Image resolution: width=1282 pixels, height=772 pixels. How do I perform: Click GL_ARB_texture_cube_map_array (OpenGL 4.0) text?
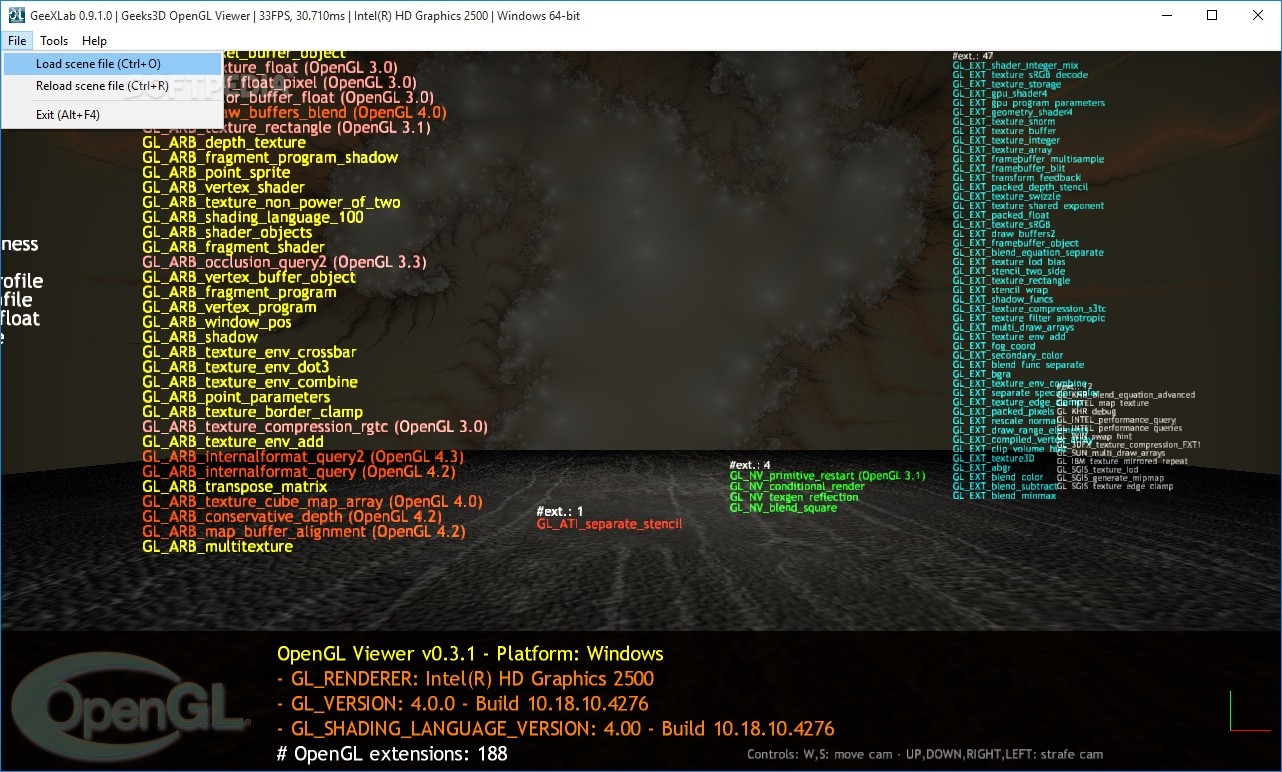point(312,501)
